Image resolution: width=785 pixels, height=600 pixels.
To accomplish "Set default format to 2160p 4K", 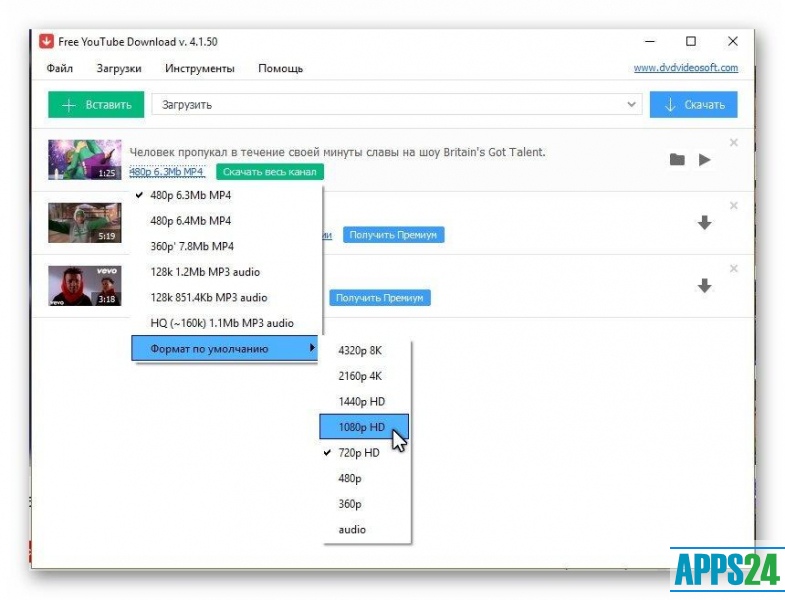I will [x=364, y=376].
